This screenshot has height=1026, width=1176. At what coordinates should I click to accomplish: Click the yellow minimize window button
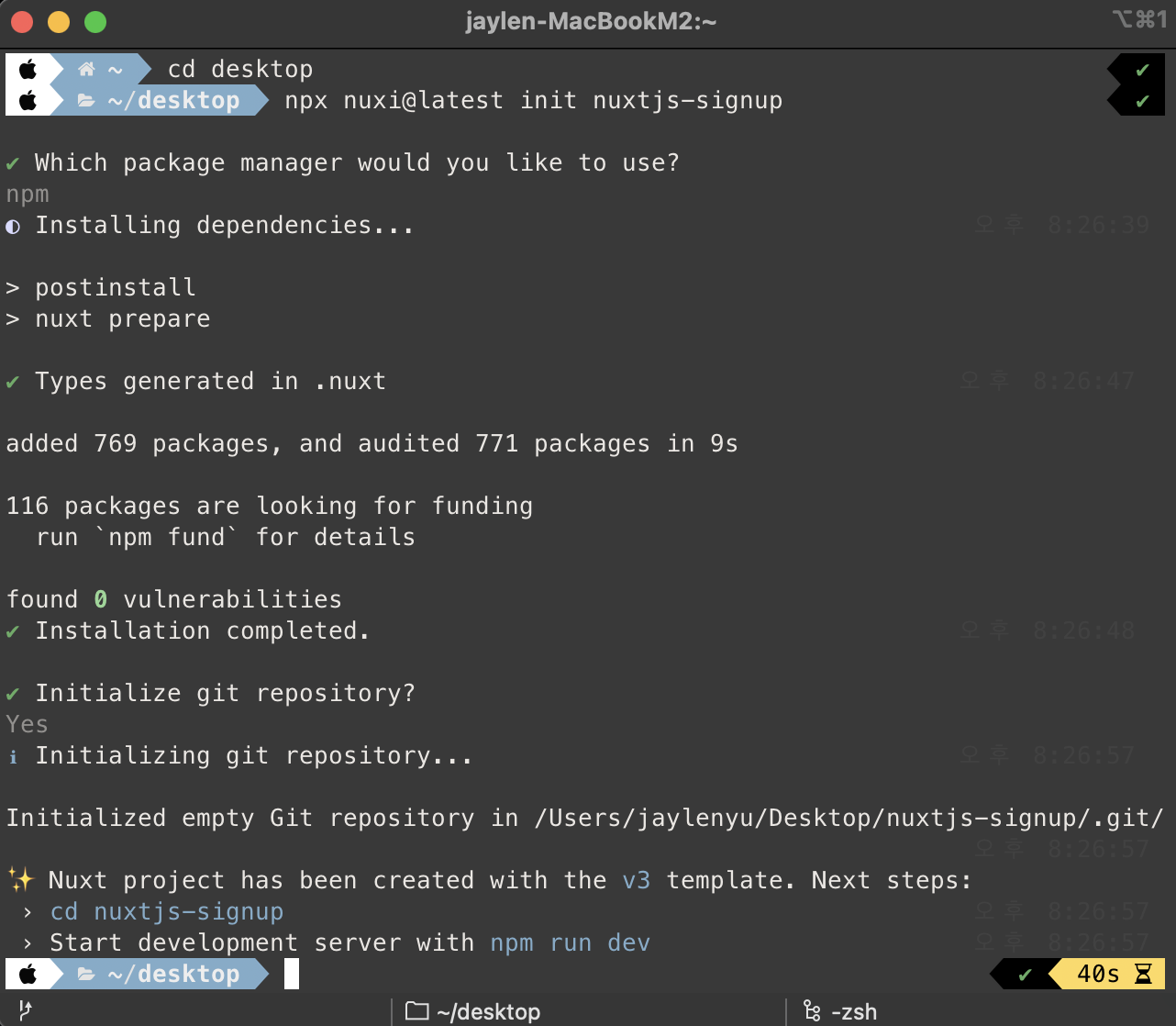[x=59, y=22]
